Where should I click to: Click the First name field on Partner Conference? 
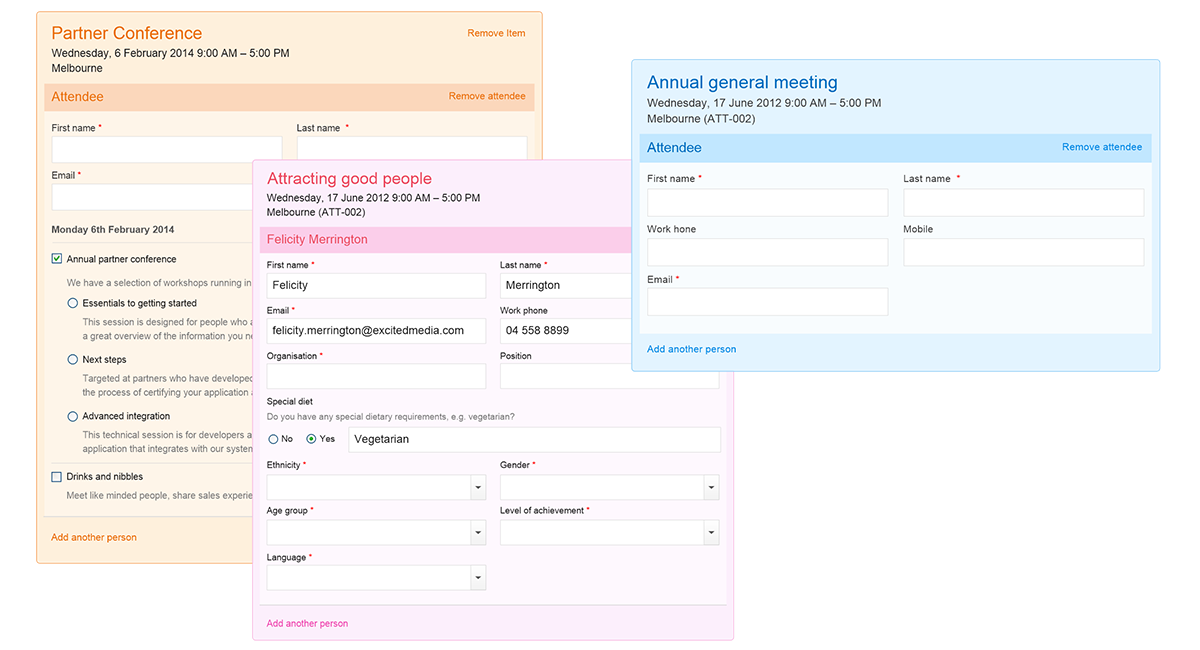(x=165, y=148)
